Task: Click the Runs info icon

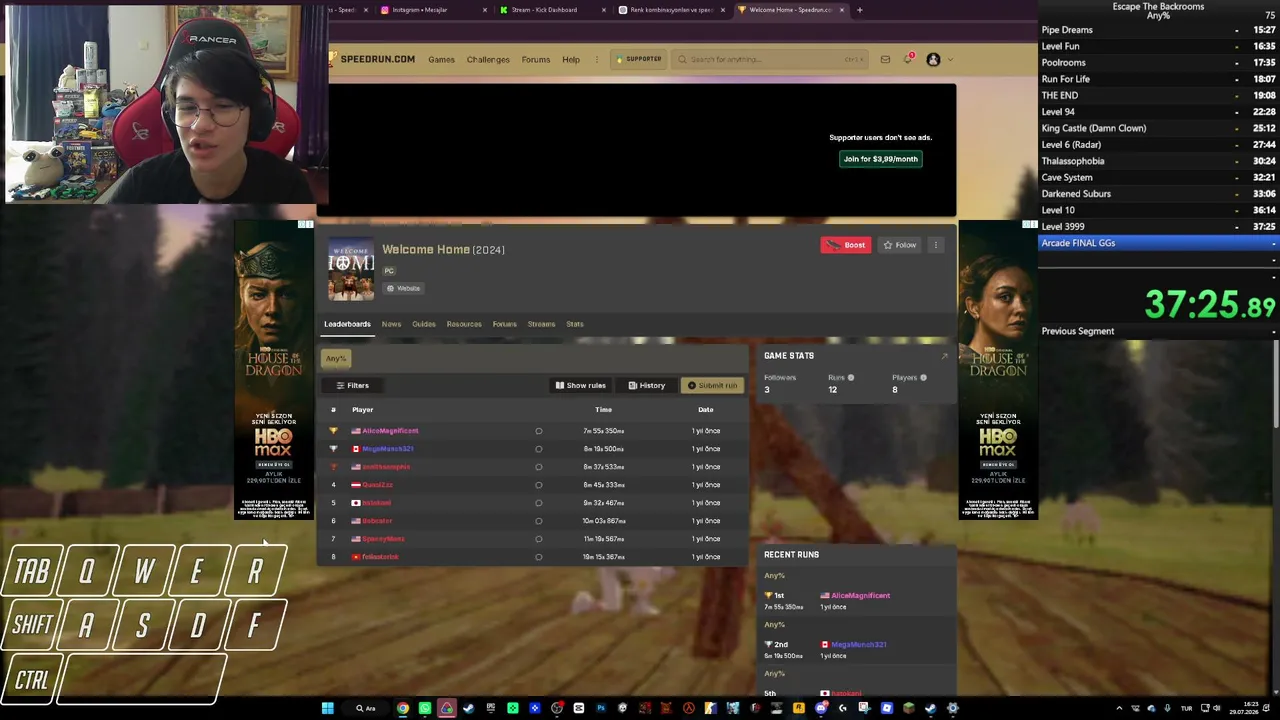Action: [x=851, y=378]
